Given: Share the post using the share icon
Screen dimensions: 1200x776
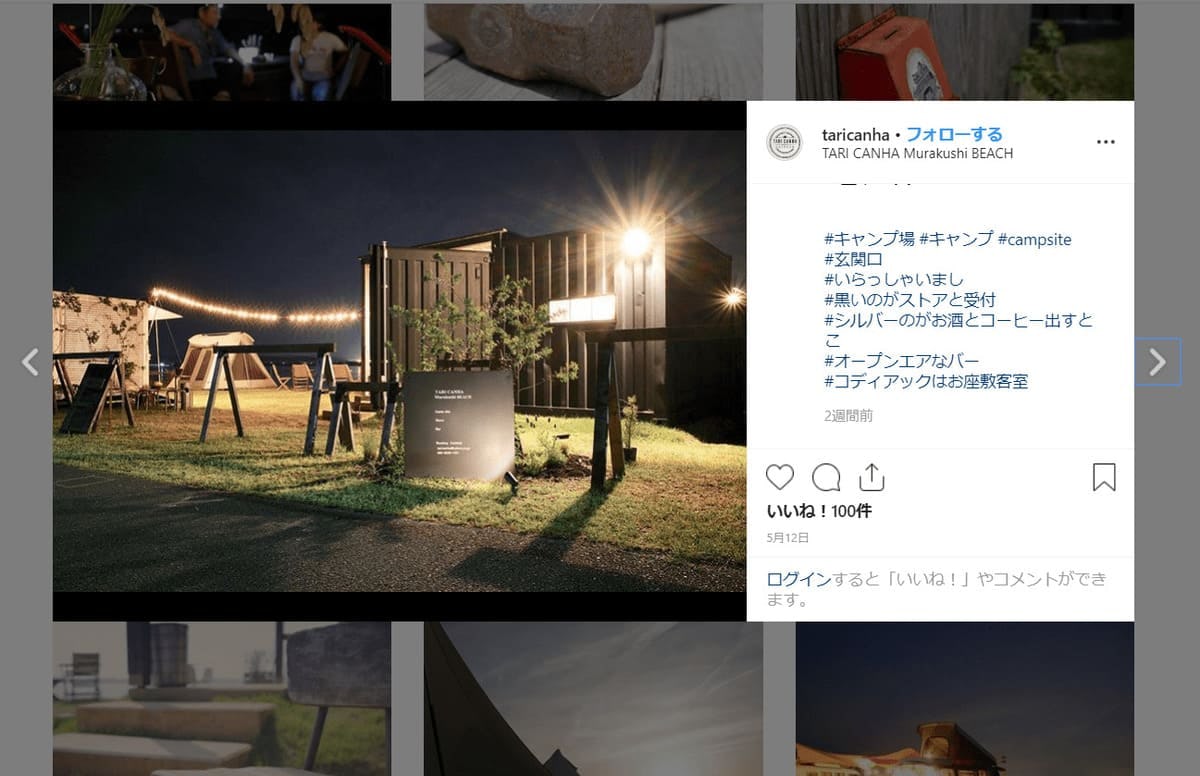Looking at the screenshot, I should [x=872, y=477].
